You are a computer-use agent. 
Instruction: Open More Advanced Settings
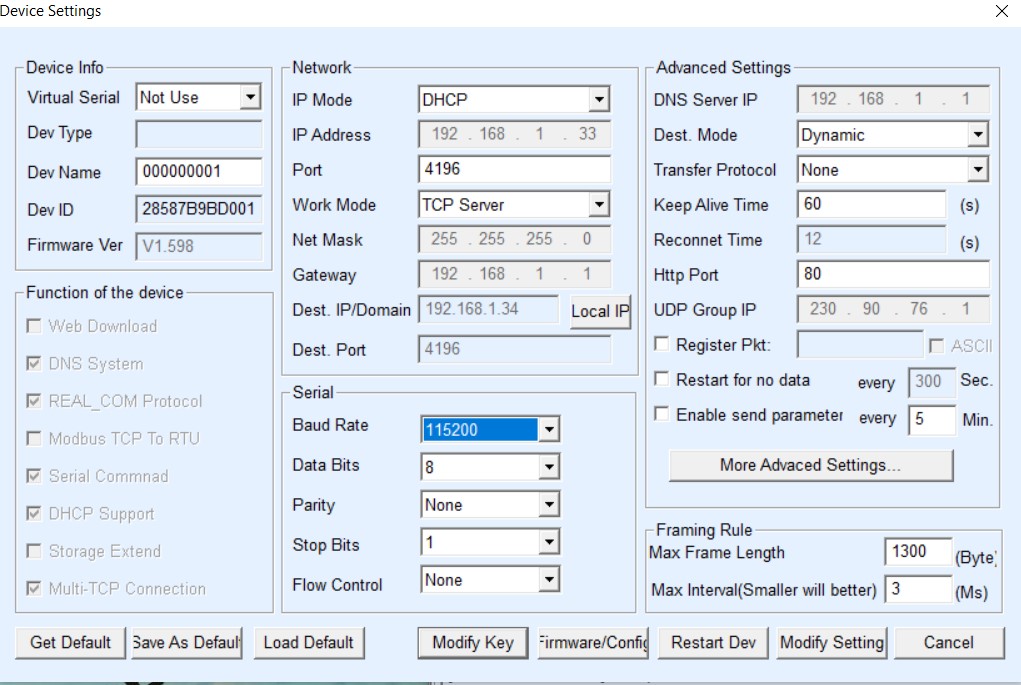[x=810, y=465]
